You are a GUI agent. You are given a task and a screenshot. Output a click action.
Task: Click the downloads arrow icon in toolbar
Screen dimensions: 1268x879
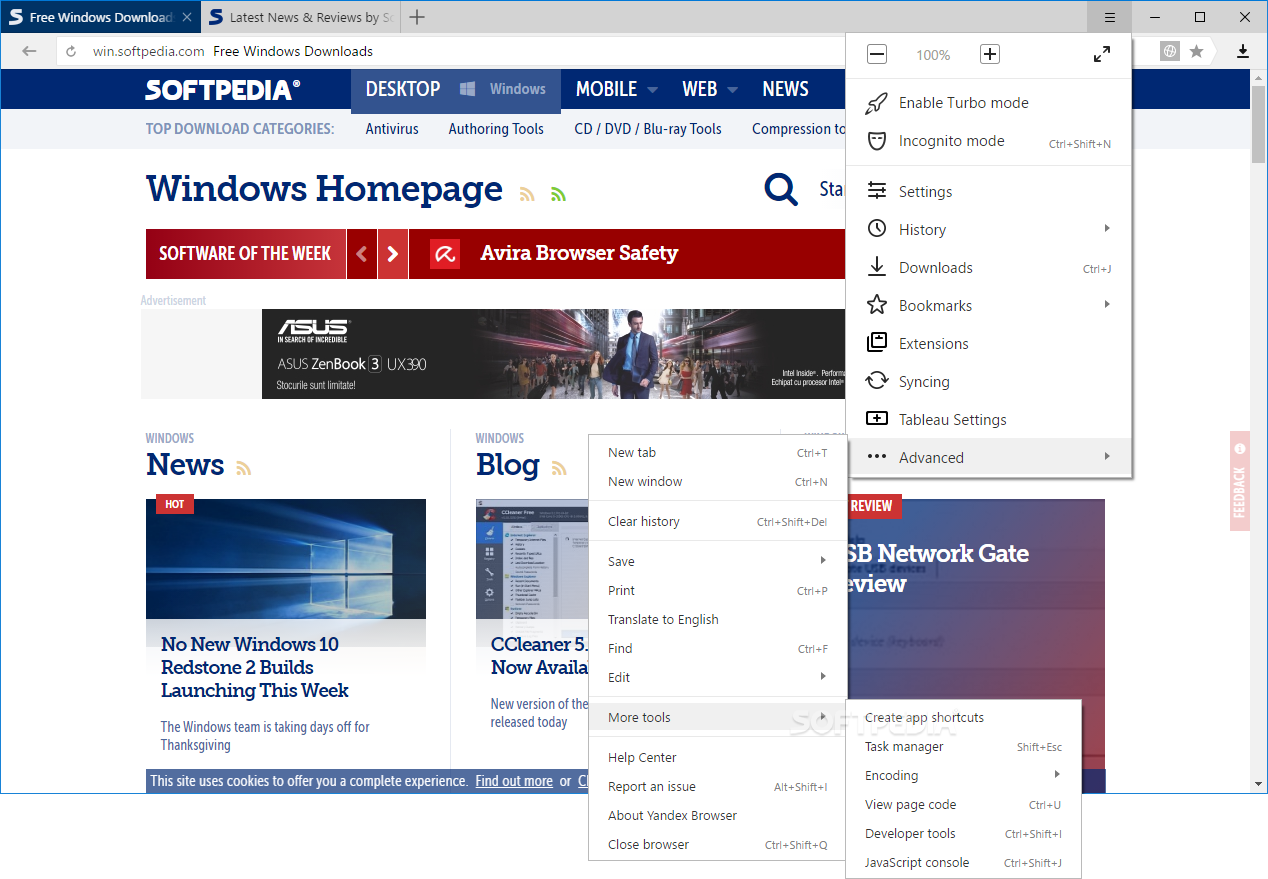[1243, 51]
